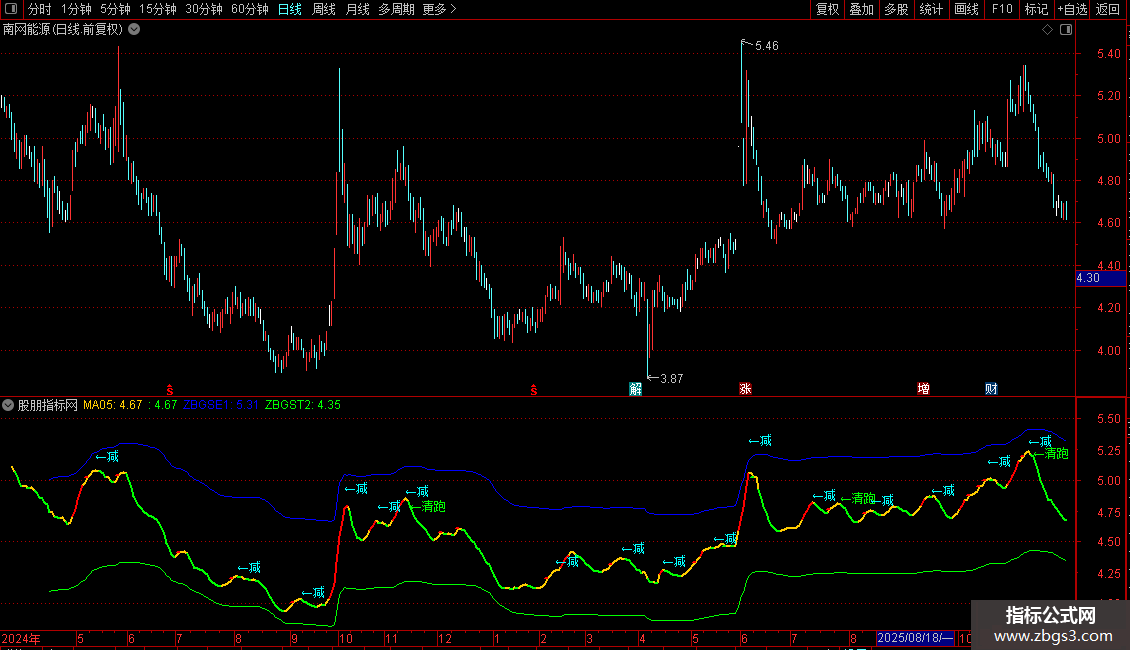The height and width of the screenshot is (650, 1130).
Task: Open the 多周期 multi-period view
Action: (x=396, y=9)
